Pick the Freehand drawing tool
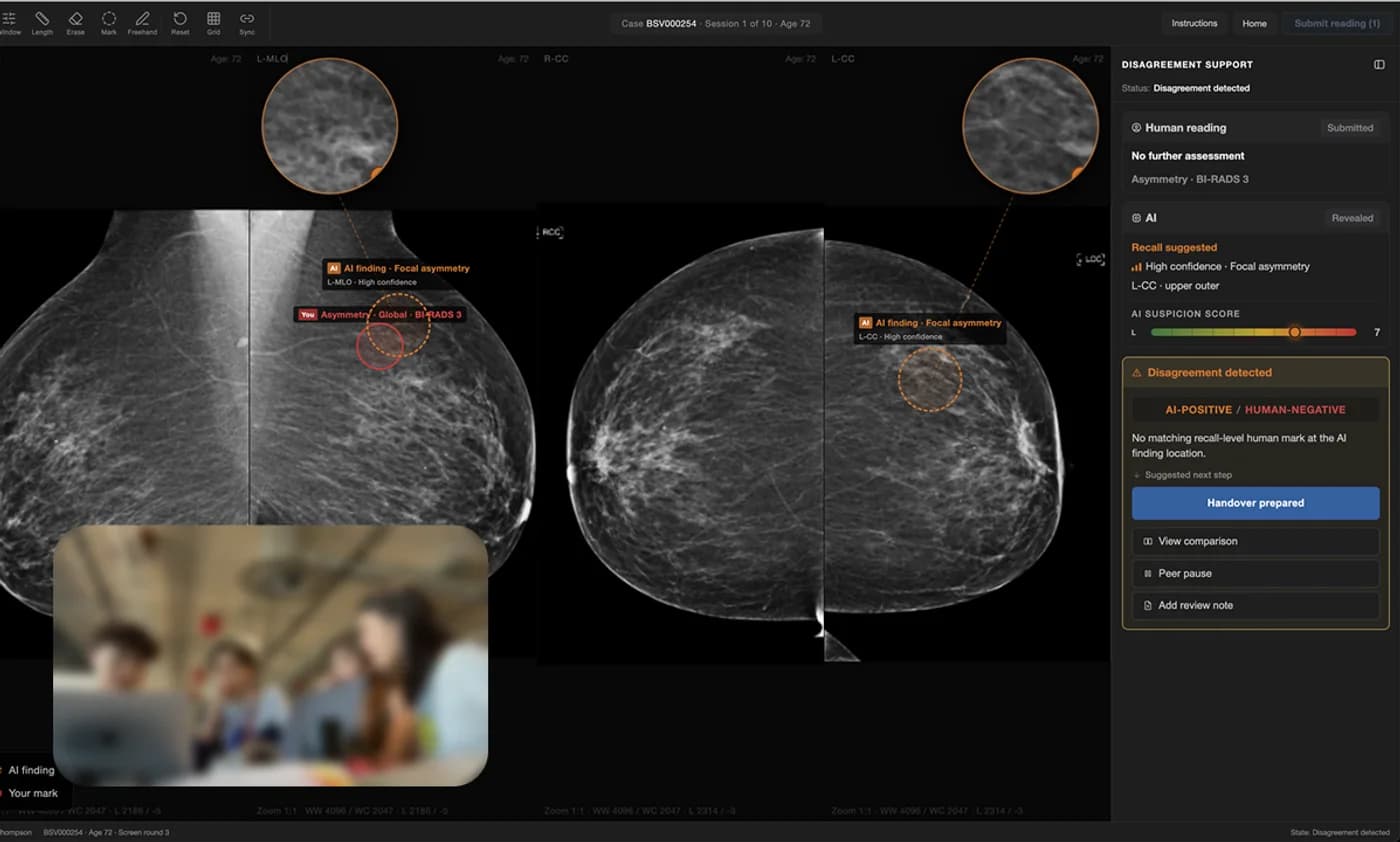This screenshot has width=1400, height=842. (x=142, y=23)
